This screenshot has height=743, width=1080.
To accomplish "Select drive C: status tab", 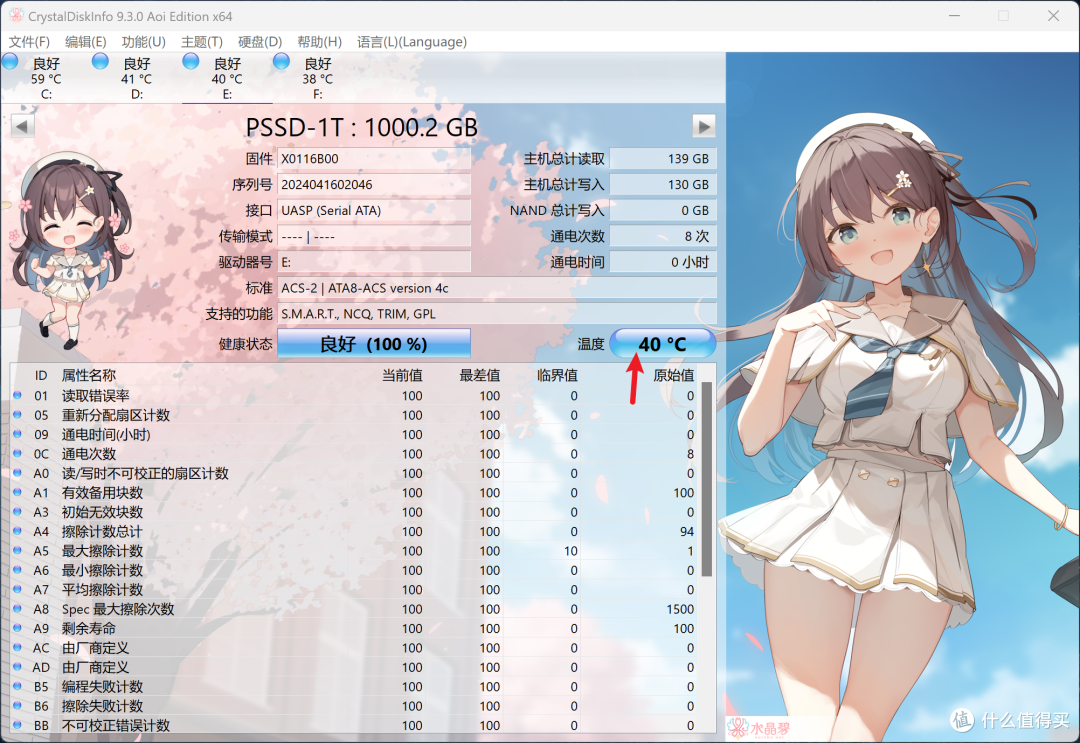I will coord(45,78).
